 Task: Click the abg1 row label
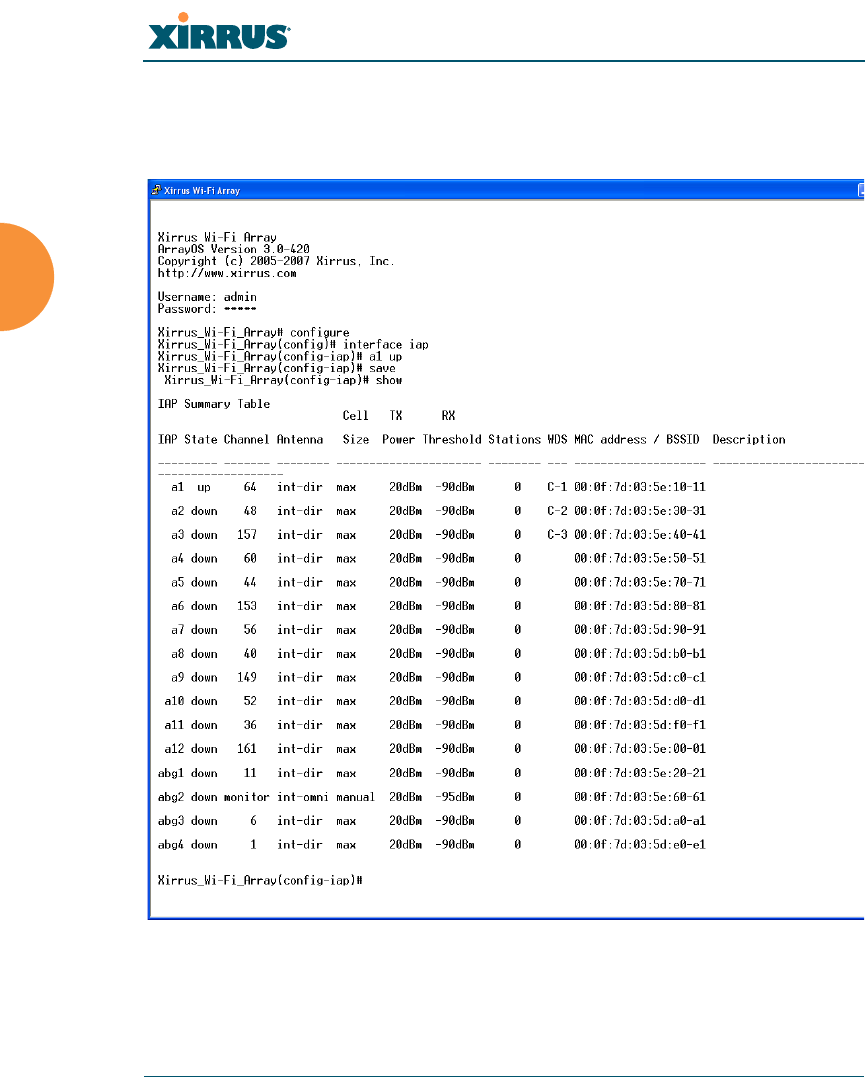171,773
